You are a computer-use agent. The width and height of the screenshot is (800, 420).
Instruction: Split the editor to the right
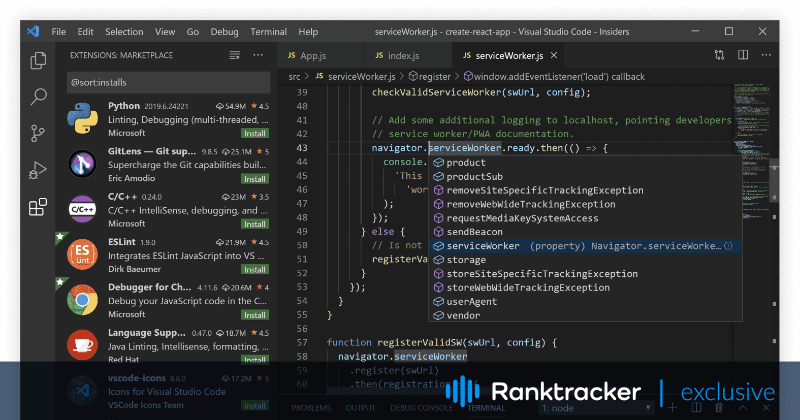click(x=743, y=55)
